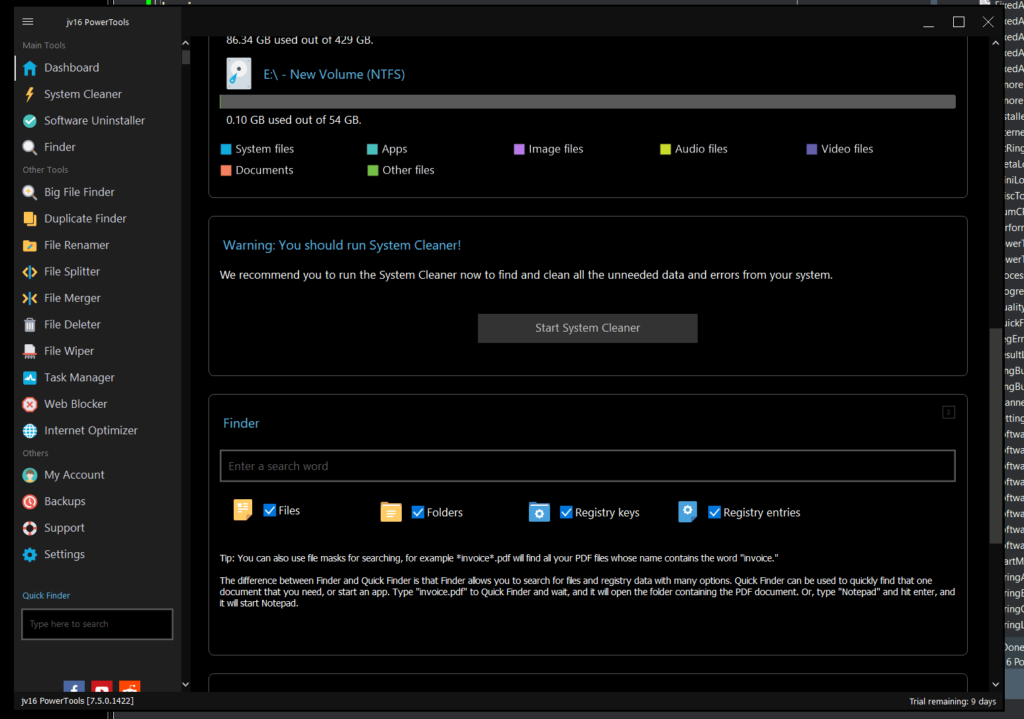This screenshot has height=719, width=1024.
Task: Open the Finder panel options icon
Action: (948, 412)
